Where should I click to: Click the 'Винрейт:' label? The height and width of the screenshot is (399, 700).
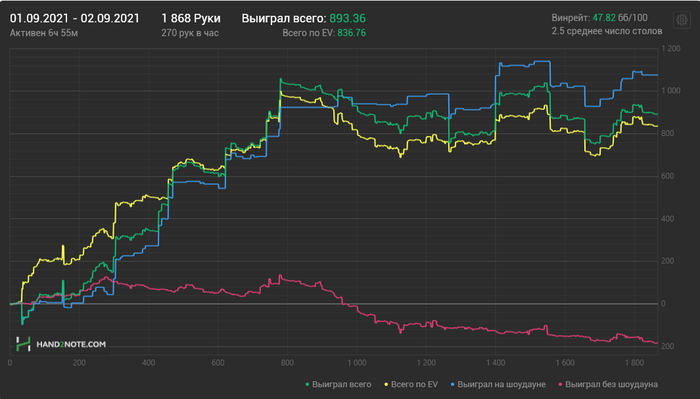[x=571, y=18]
